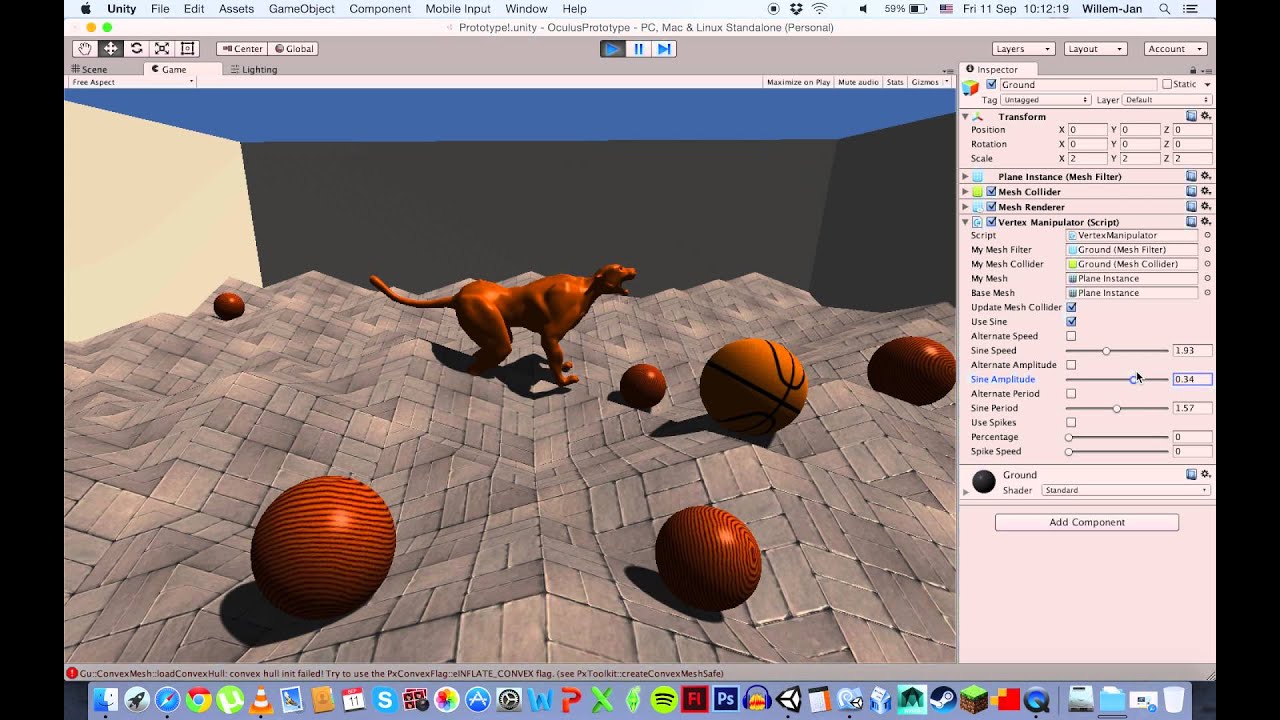Enable Alternate Amplitude checkbox
Screen dimensions: 1280x720
[1071, 365]
